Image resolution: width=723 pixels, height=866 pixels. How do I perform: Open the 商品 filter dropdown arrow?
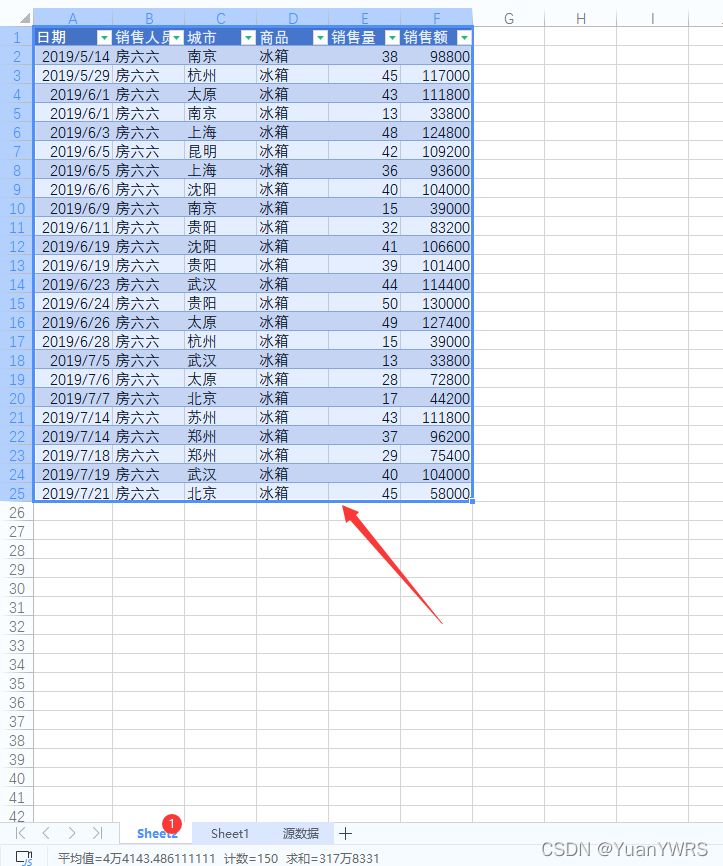(320, 37)
